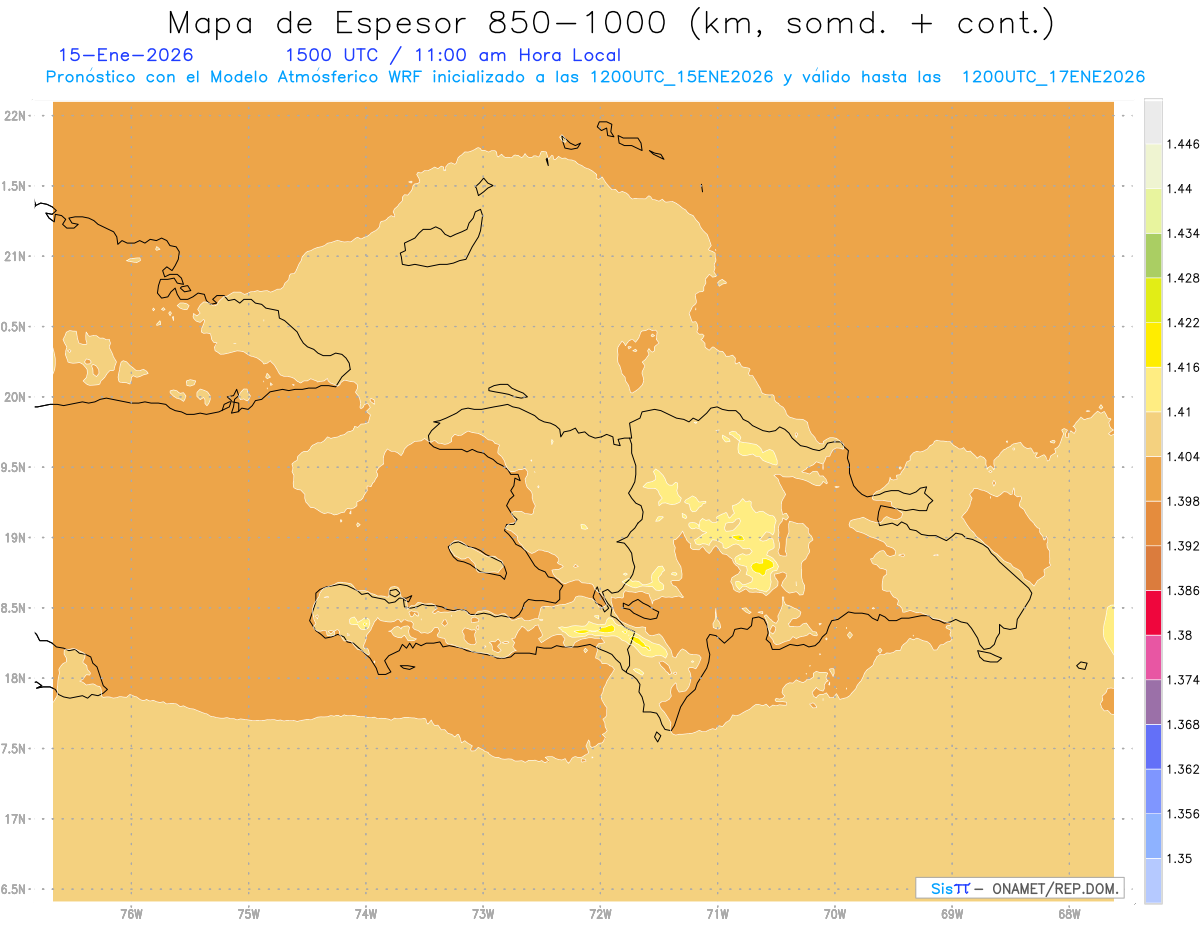Select the orange colorbar segment between 1.398 and 1.404
Screen dimensions: 1200x927
(x=1153, y=478)
